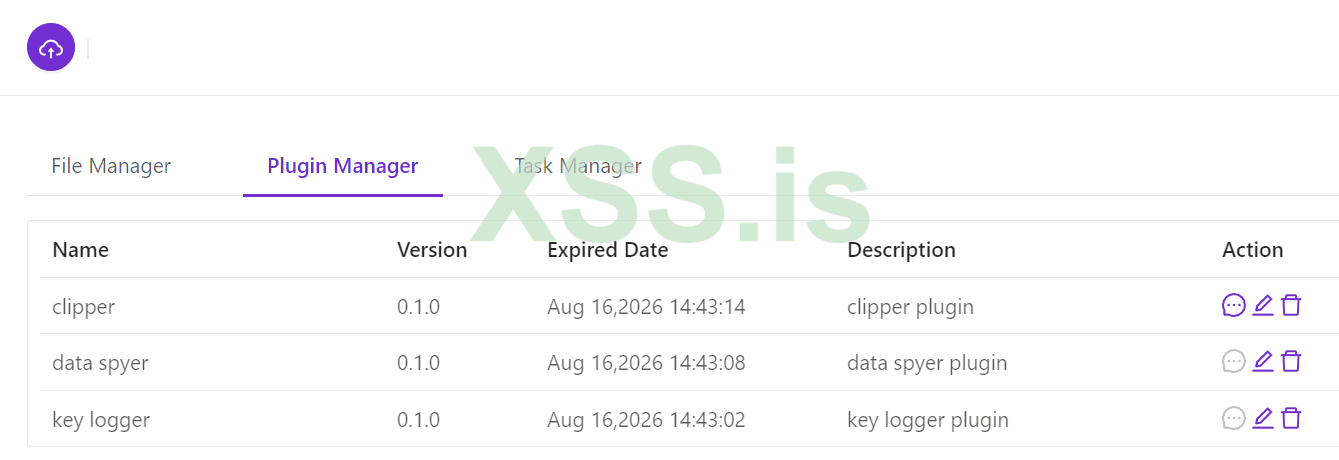Open the message icon for clipper
The width and height of the screenshot is (1339, 460).
[1234, 305]
